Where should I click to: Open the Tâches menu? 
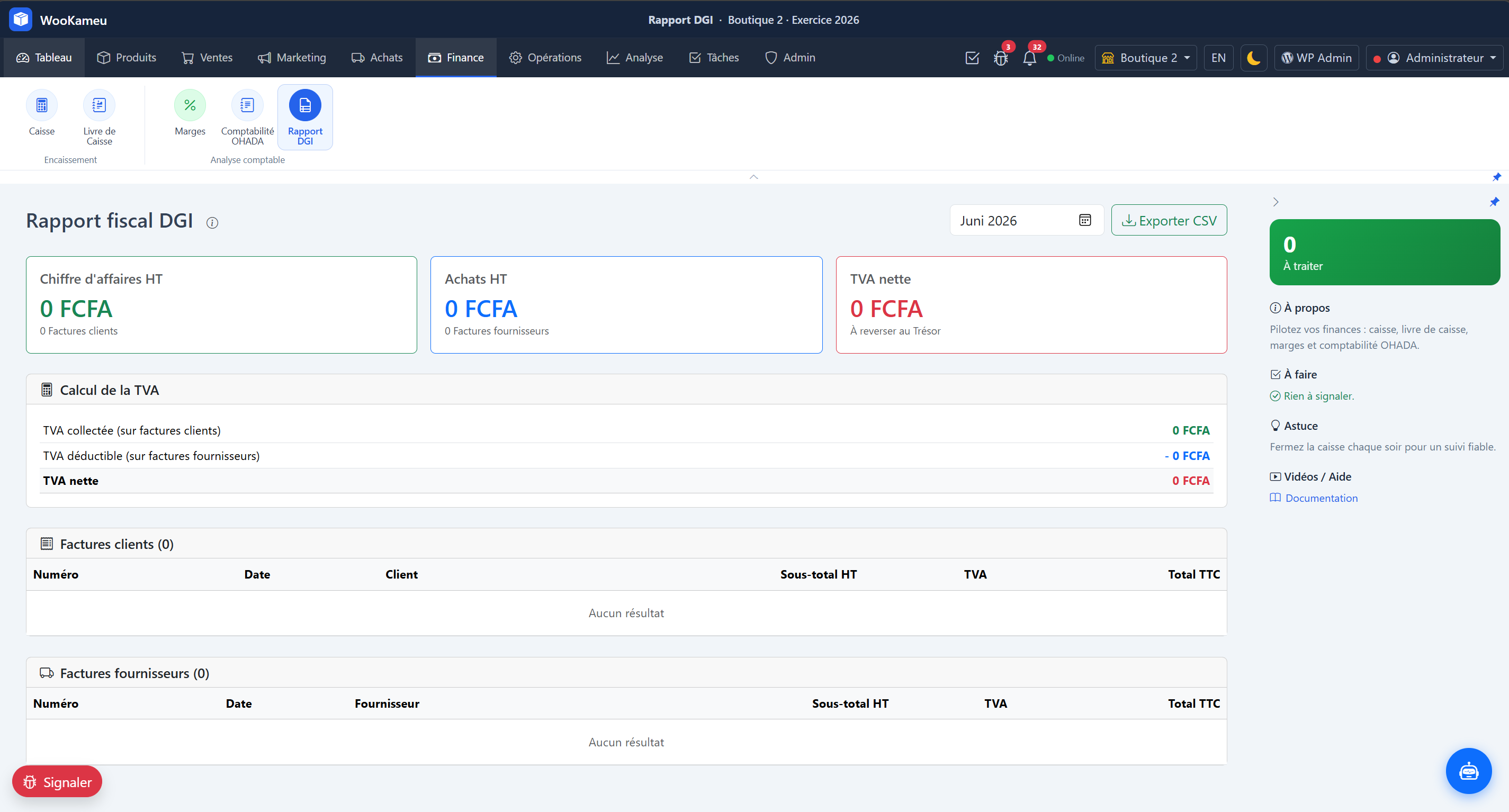point(714,57)
